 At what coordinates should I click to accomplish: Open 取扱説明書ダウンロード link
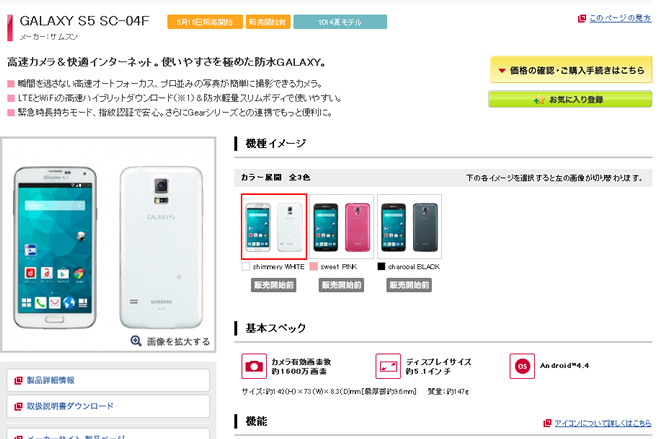point(70,406)
